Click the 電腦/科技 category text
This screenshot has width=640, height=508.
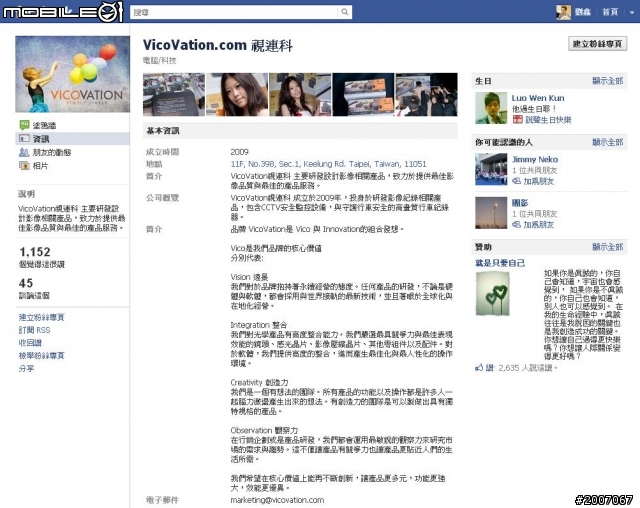point(159,60)
